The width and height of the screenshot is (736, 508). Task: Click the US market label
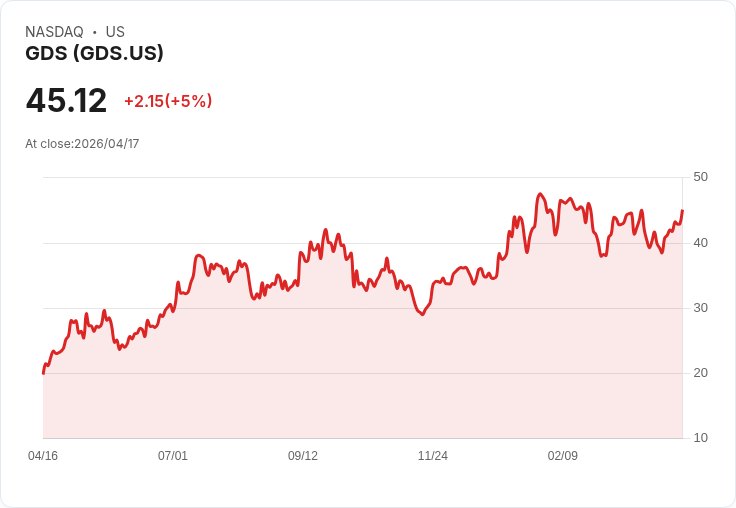(x=115, y=32)
